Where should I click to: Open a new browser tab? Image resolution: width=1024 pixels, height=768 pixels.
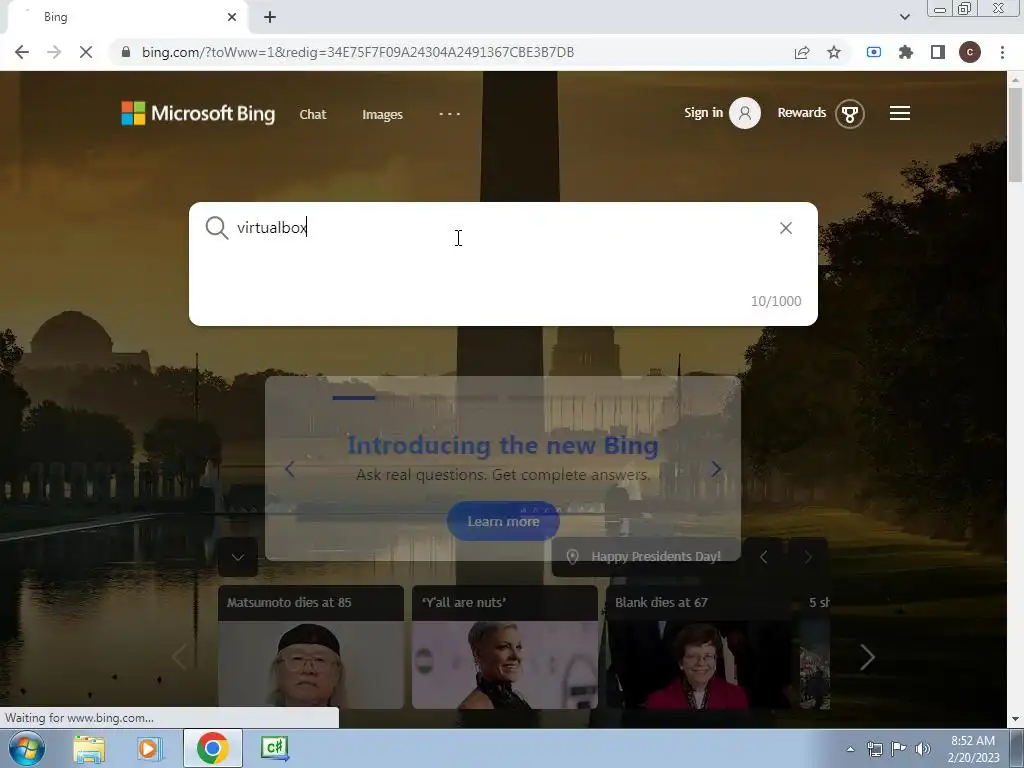270,17
